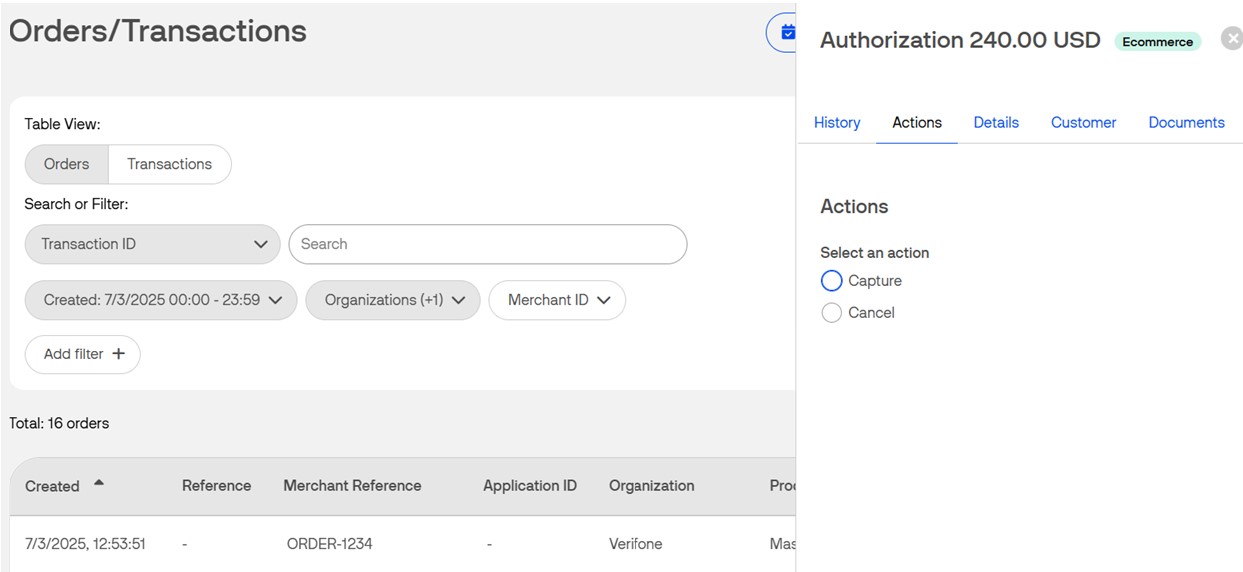Click the Add filter button

pos(83,354)
